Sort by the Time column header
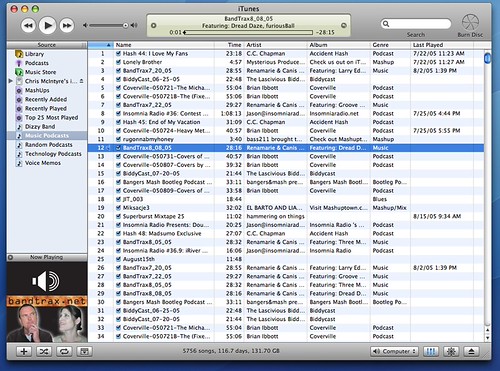500x371 pixels. coord(229,45)
